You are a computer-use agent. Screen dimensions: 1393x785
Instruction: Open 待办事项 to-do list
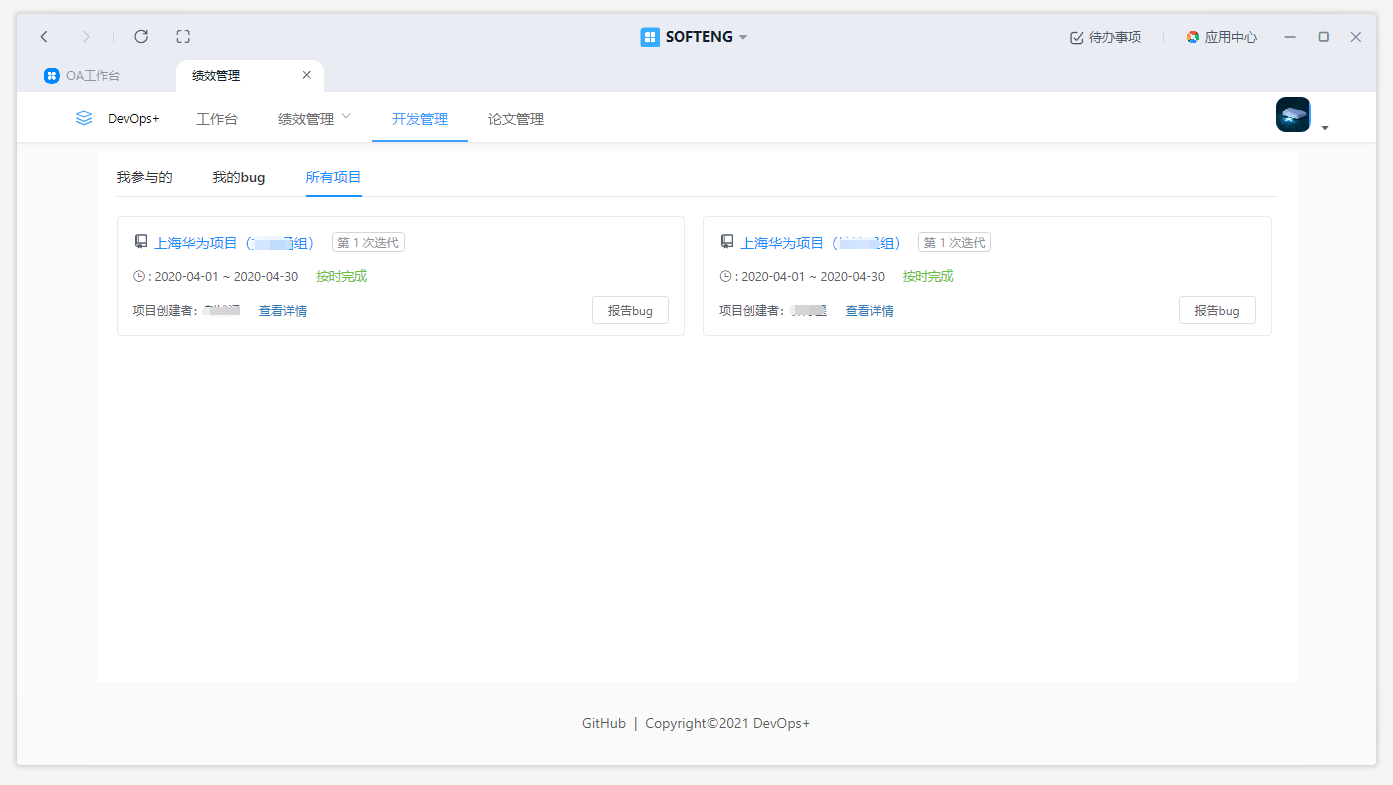pos(1105,37)
